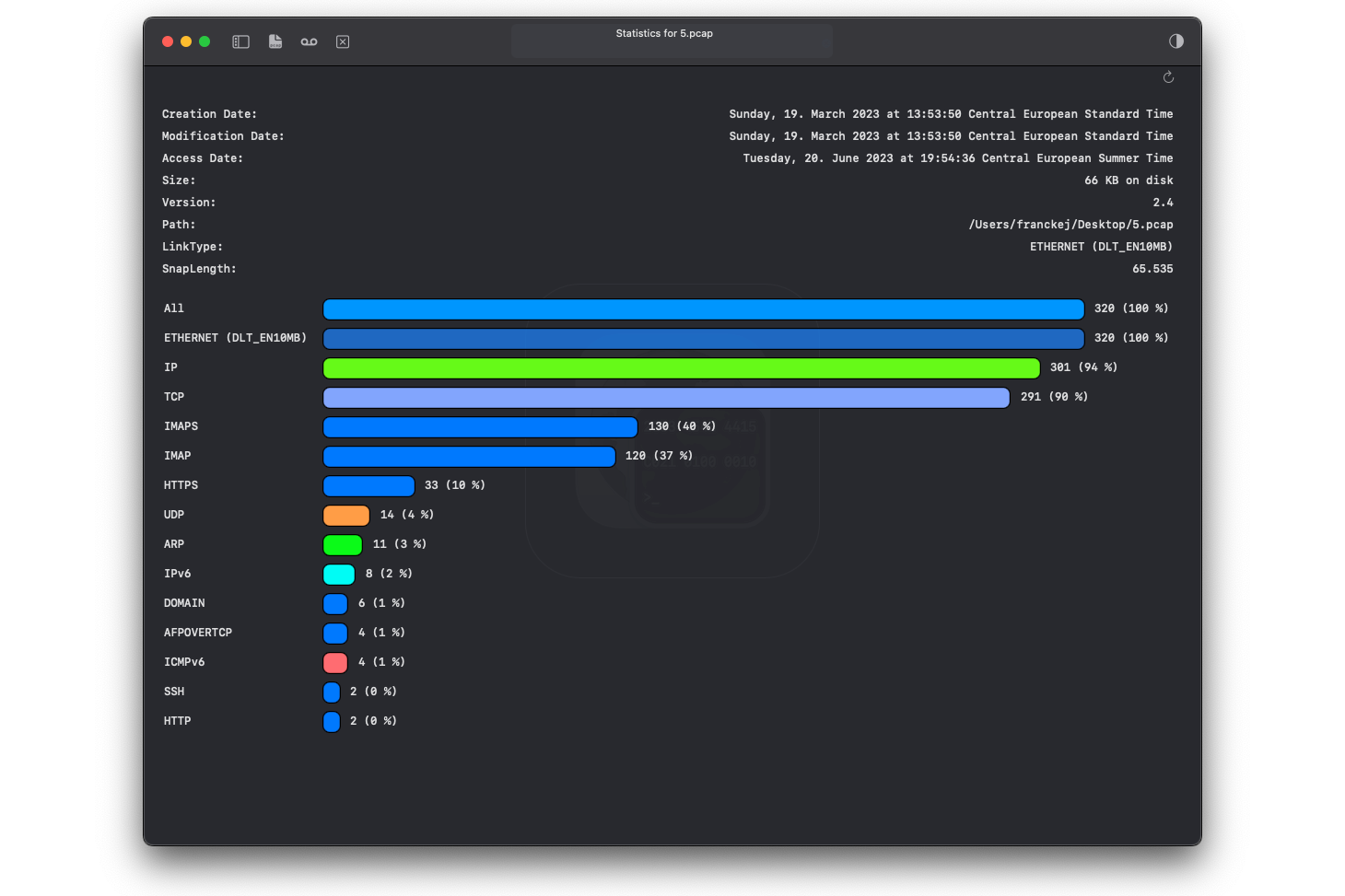Click the cyan IPv6 bar
Viewport: 1345px width, 896px height.
tap(339, 574)
